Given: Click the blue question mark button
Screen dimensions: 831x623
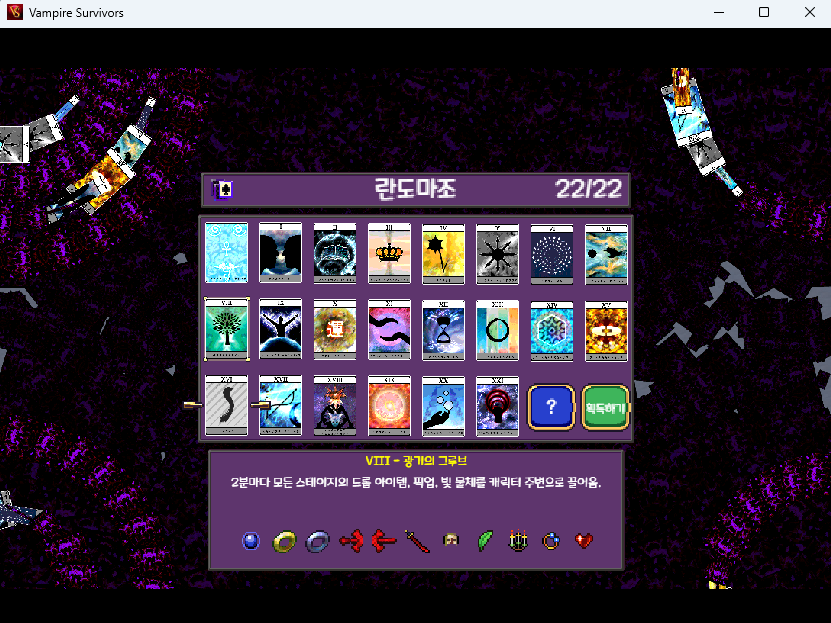Looking at the screenshot, I should pos(551,407).
